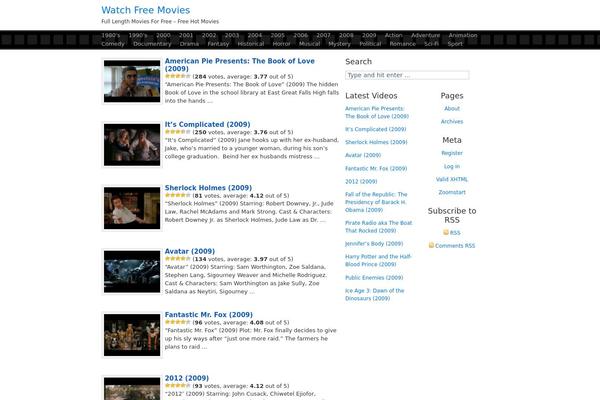Open Pirate Radio aka The Boat That Rocked
600x400 pixels.
378,227
